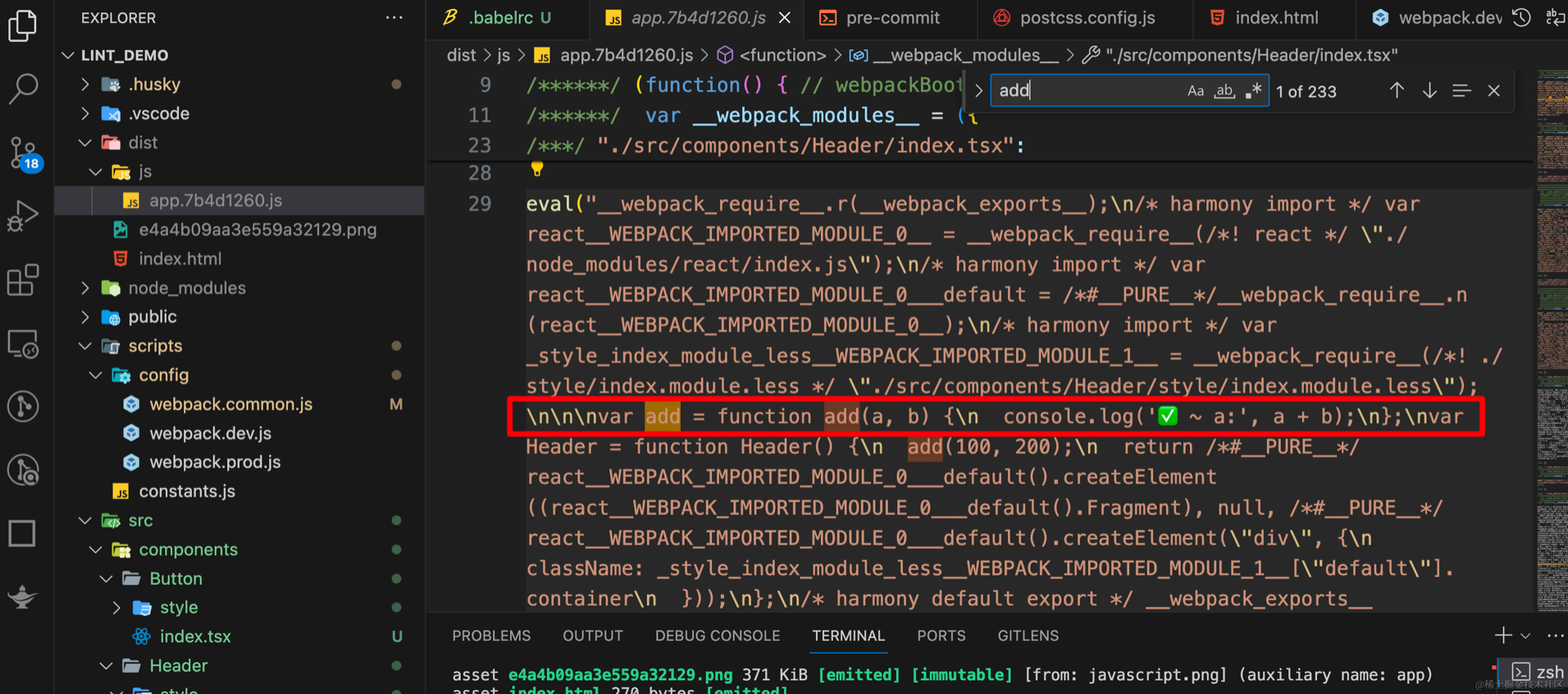Image resolution: width=1568 pixels, height=694 pixels.
Task: Open the terminal launch profile dropdown
Action: [1525, 636]
